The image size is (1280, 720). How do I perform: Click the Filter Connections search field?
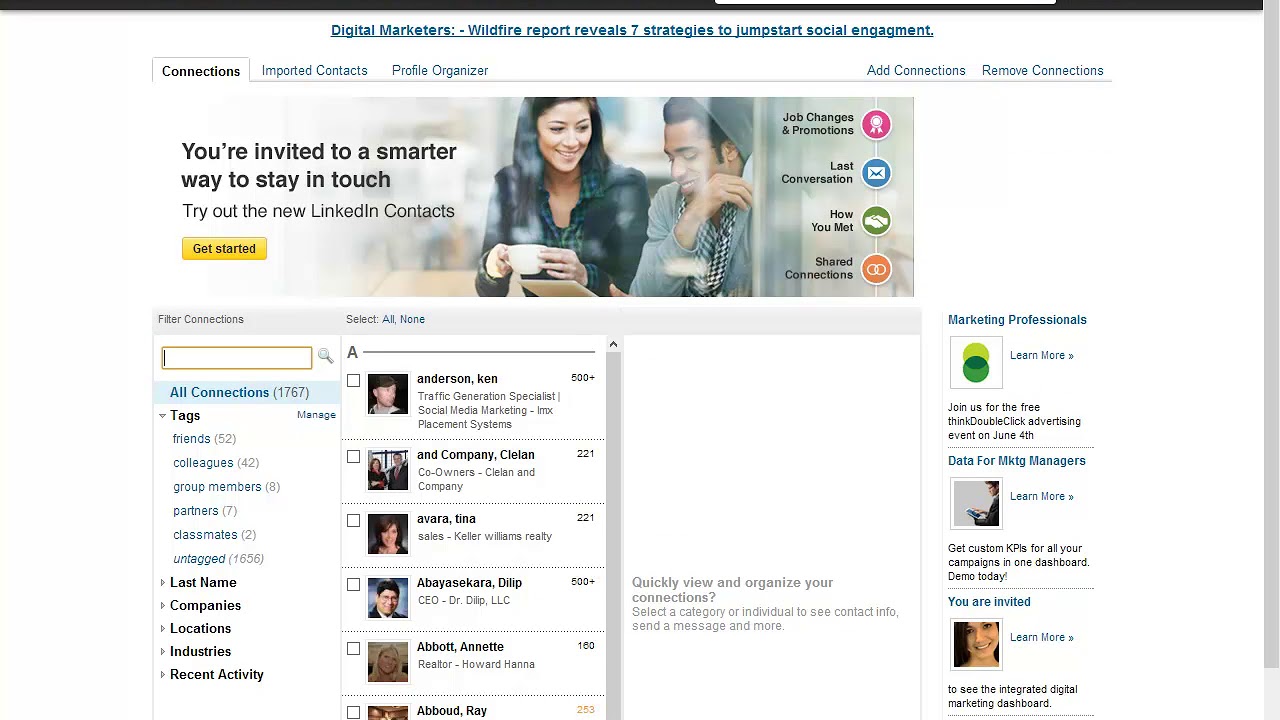[237, 357]
